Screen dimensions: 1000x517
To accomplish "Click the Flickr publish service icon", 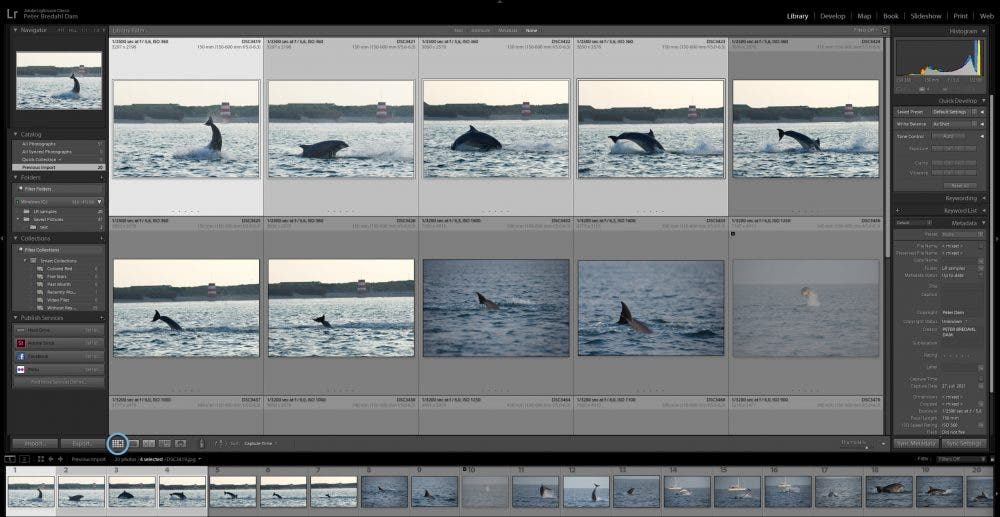I will [x=21, y=369].
